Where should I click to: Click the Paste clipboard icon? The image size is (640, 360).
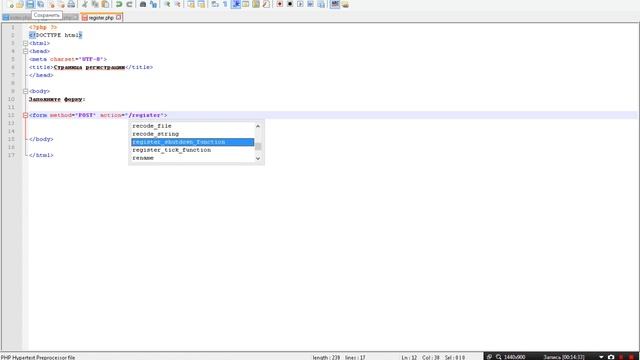[105, 4]
